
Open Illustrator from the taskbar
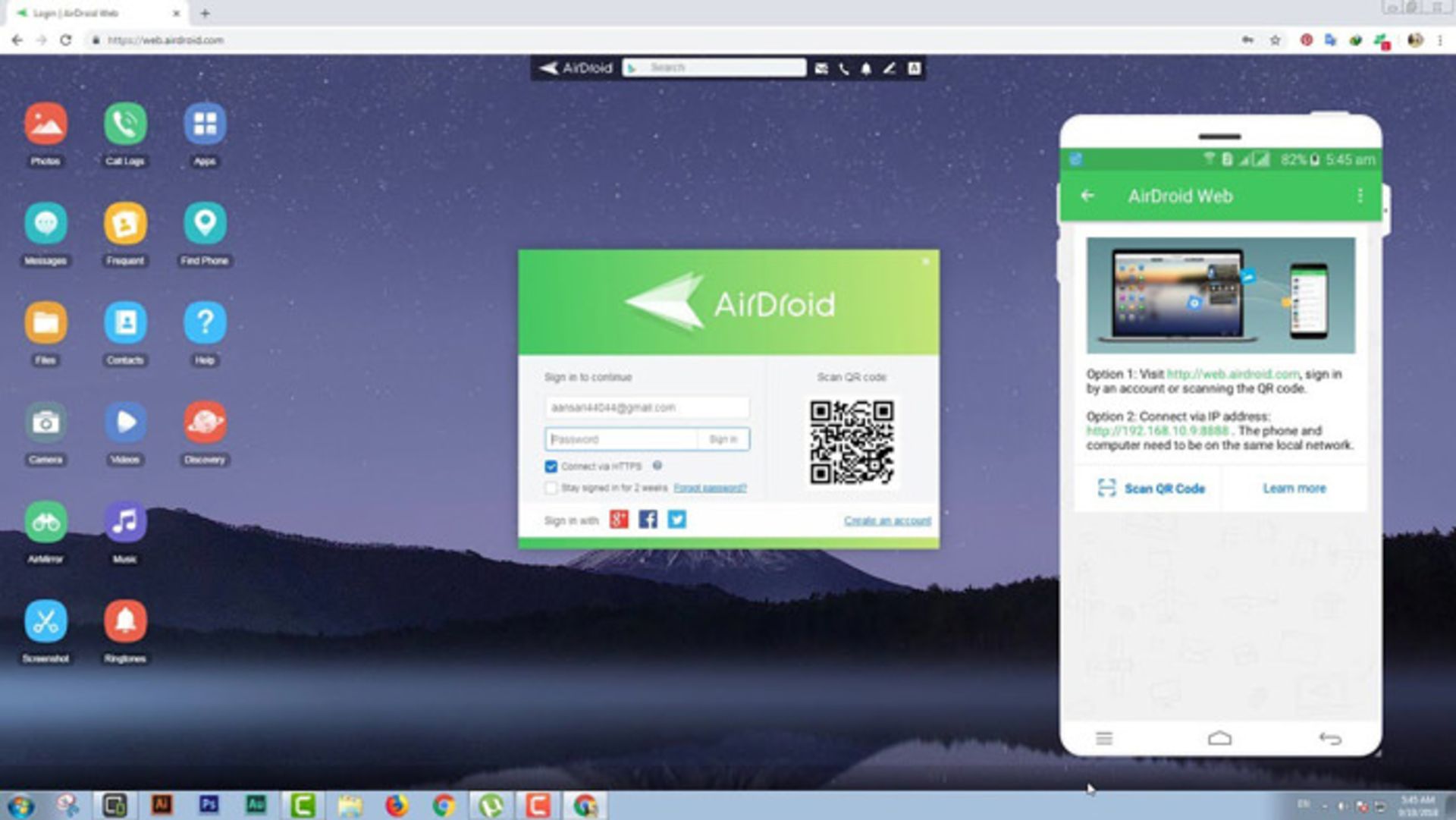click(x=162, y=805)
